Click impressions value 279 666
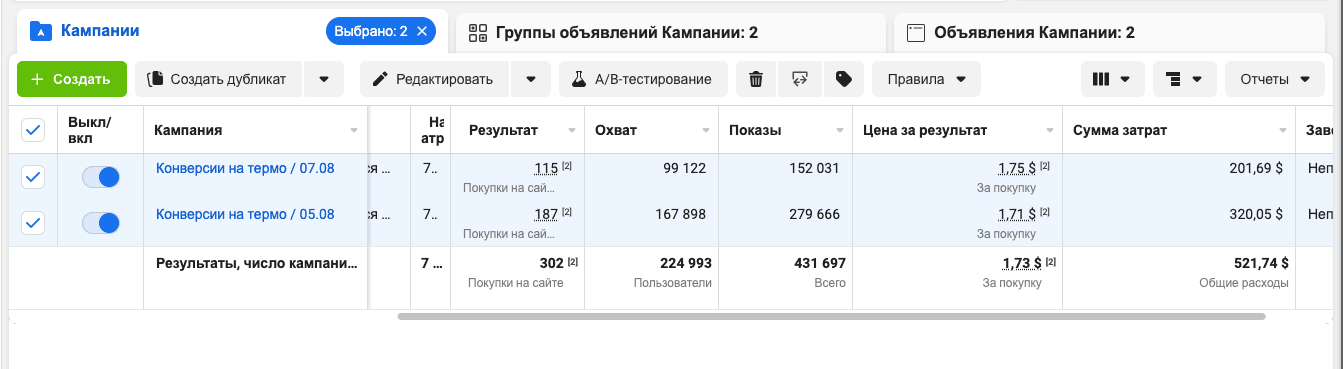Image resolution: width=1343 pixels, height=369 pixels. click(814, 214)
